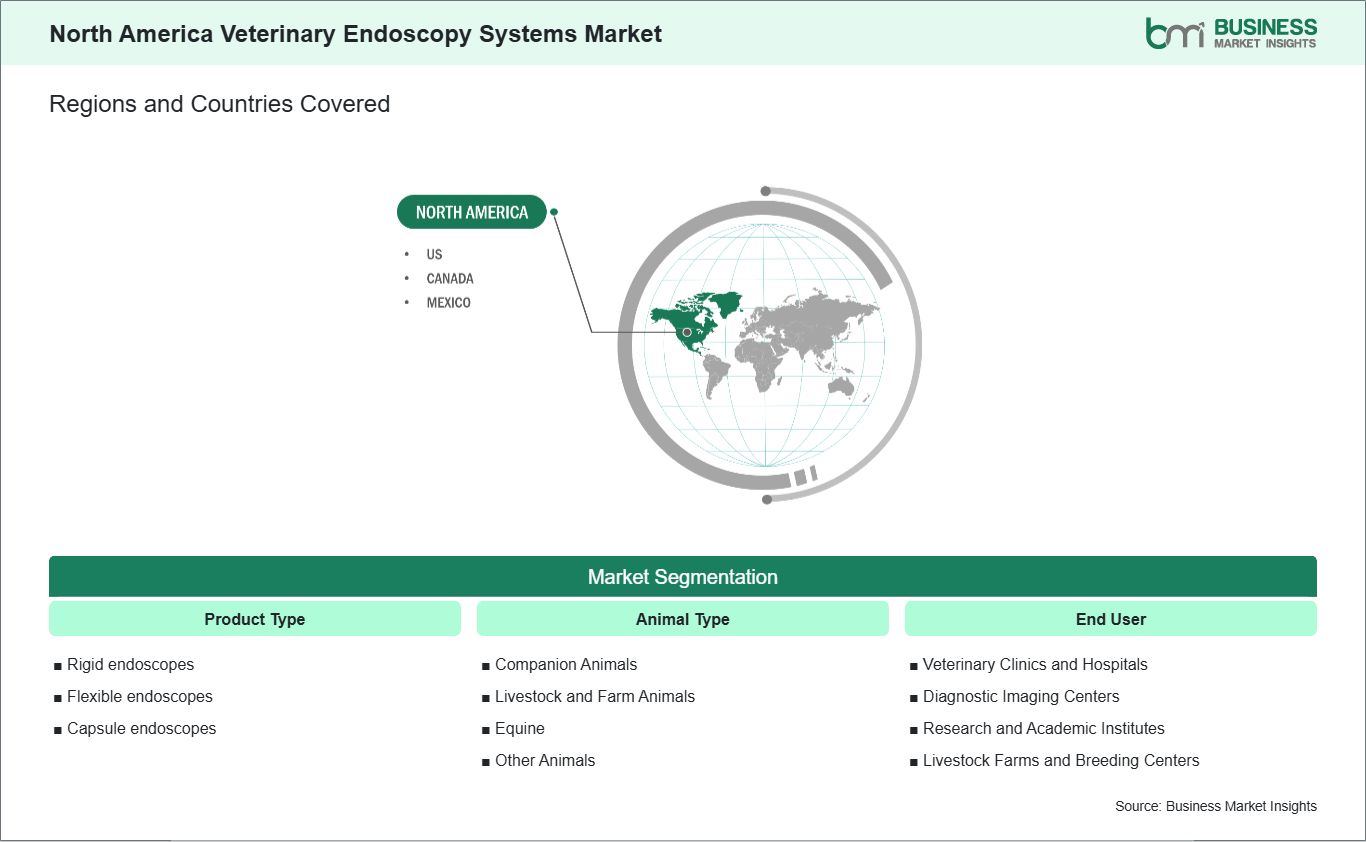Click 'Equine' item

pyautogui.click(x=520, y=728)
